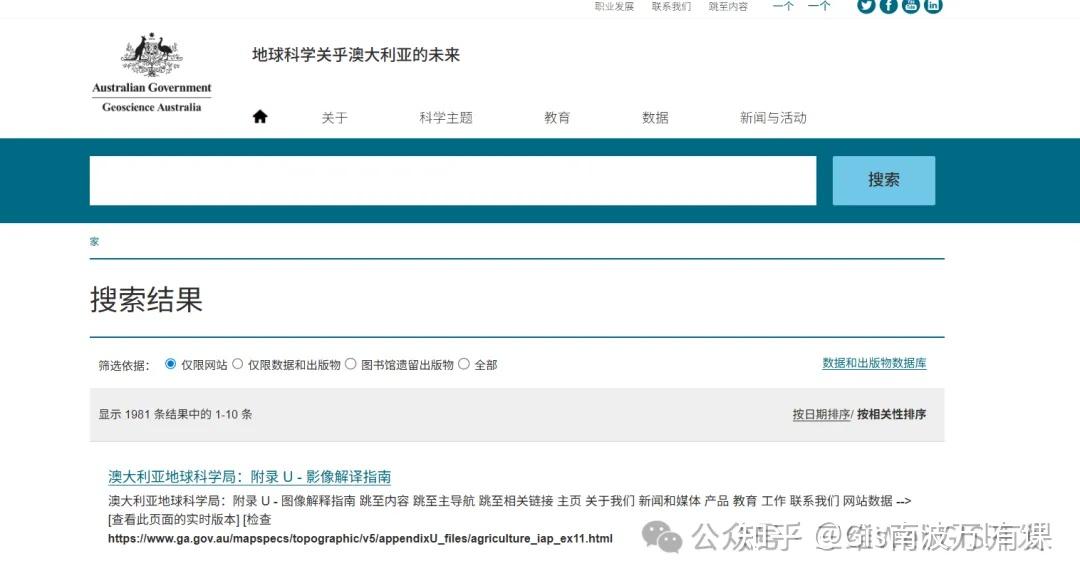Image resolution: width=1080 pixels, height=581 pixels.
Task: Choose the 仅限数据和出版物 filter option
Action: tap(237, 364)
